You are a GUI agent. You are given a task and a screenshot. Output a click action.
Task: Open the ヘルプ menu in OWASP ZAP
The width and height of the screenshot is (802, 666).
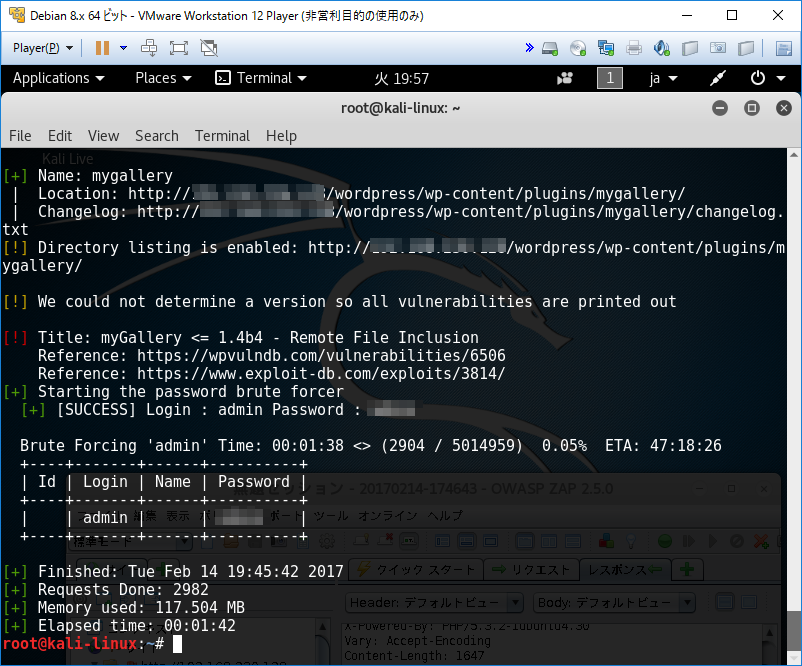pos(445,516)
